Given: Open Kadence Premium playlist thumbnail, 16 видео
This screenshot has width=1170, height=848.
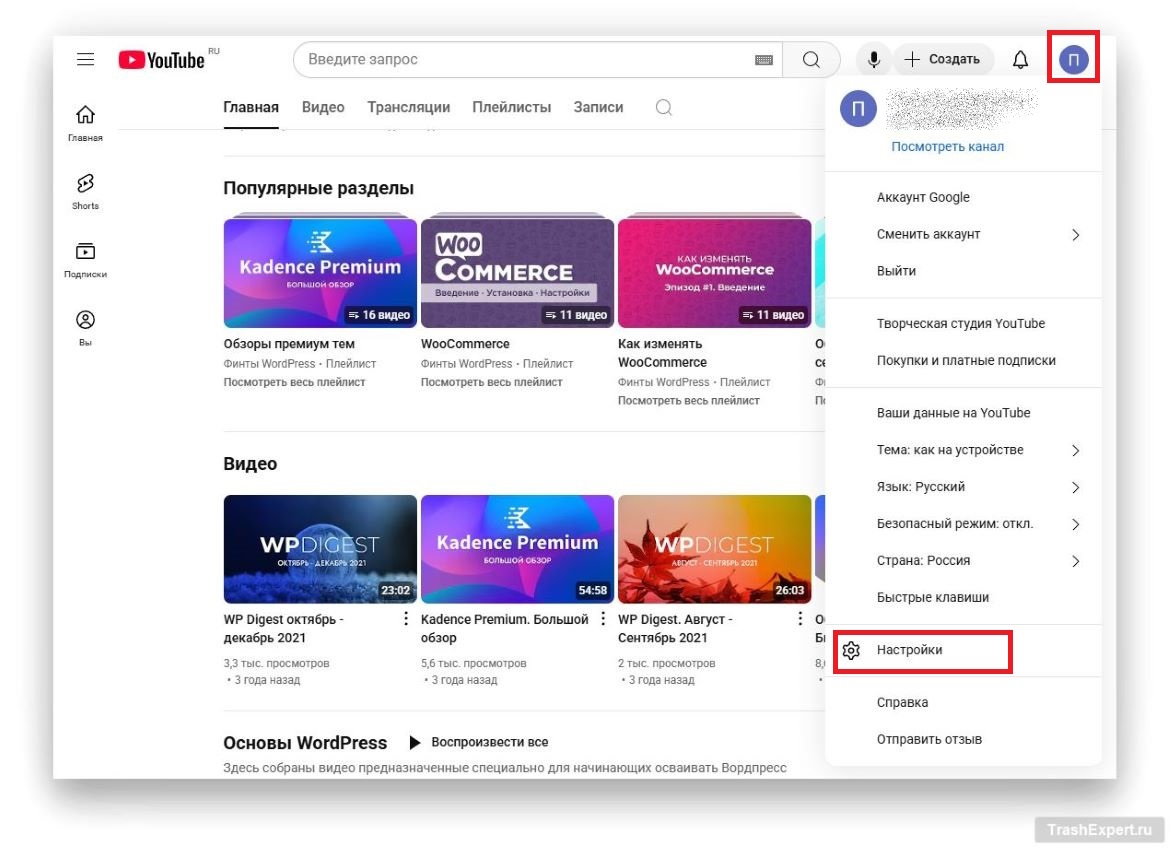Looking at the screenshot, I should [320, 272].
